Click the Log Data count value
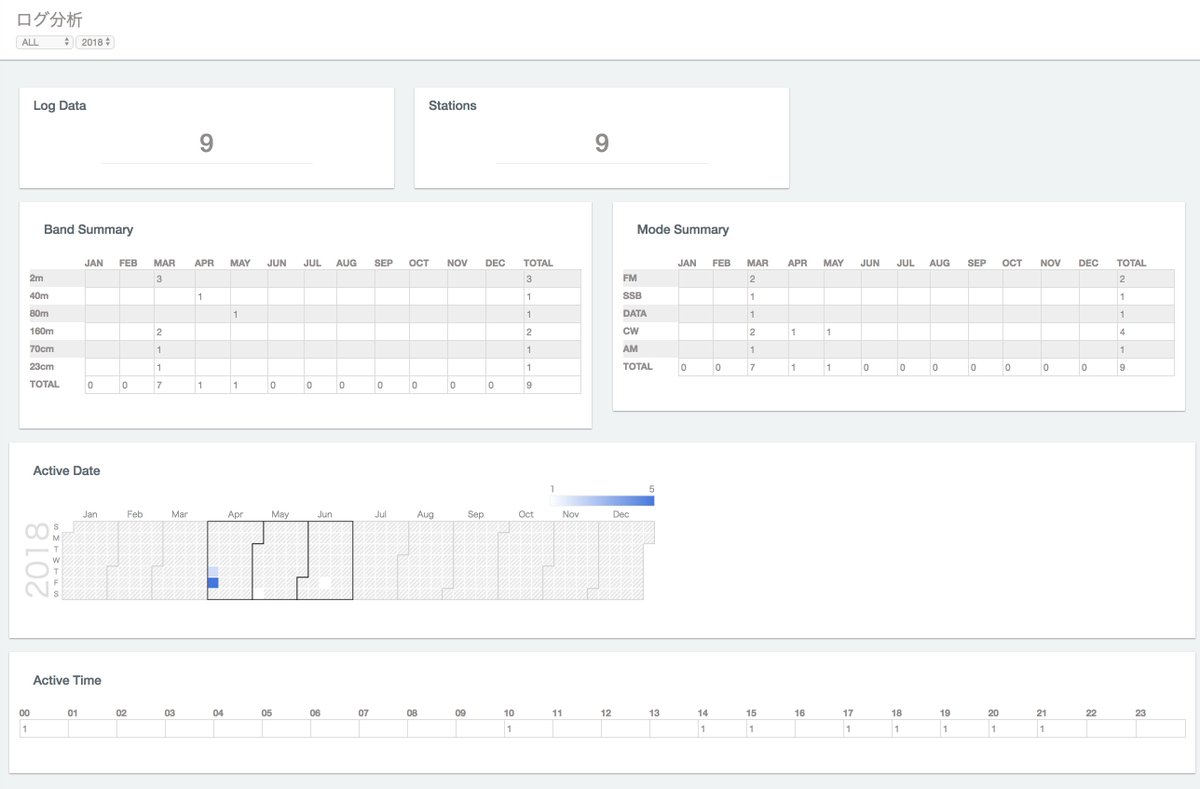 pyautogui.click(x=206, y=143)
